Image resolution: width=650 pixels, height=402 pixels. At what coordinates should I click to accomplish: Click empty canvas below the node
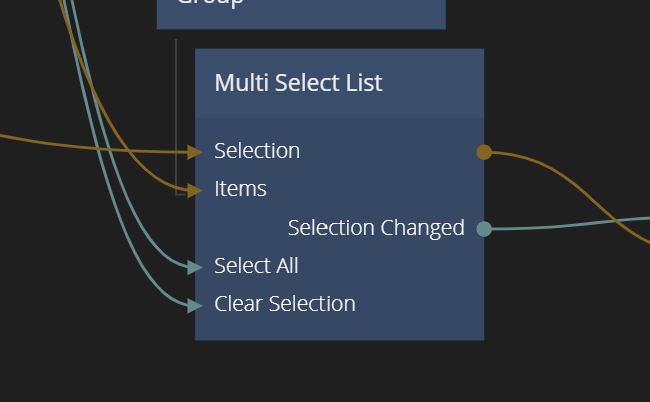[x=330, y=375]
